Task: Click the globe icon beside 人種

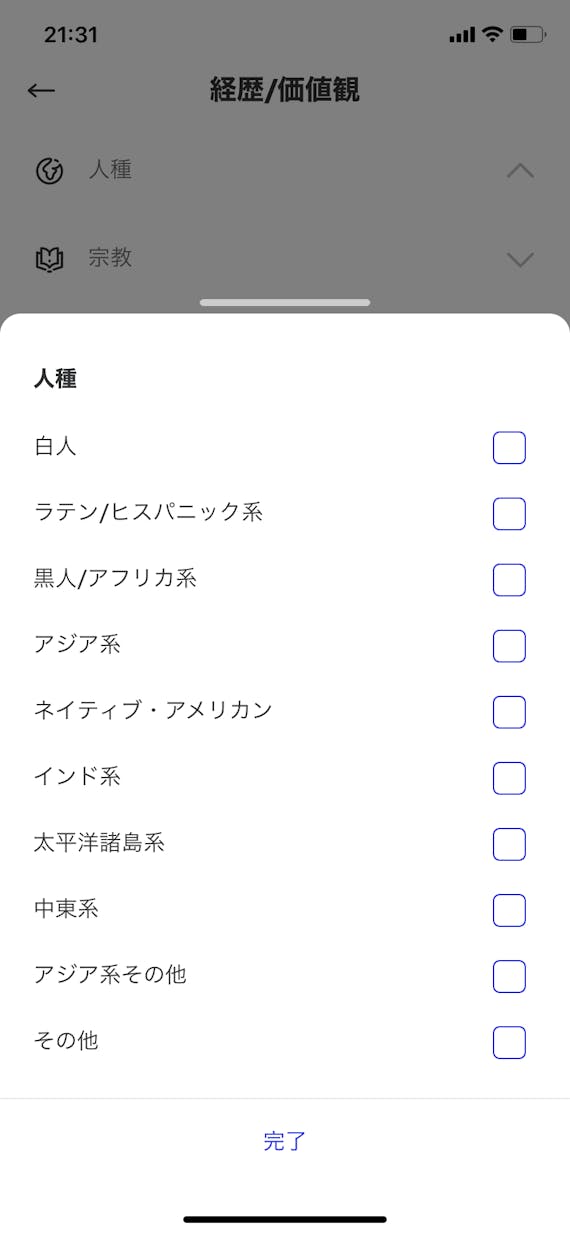Action: click(49, 171)
